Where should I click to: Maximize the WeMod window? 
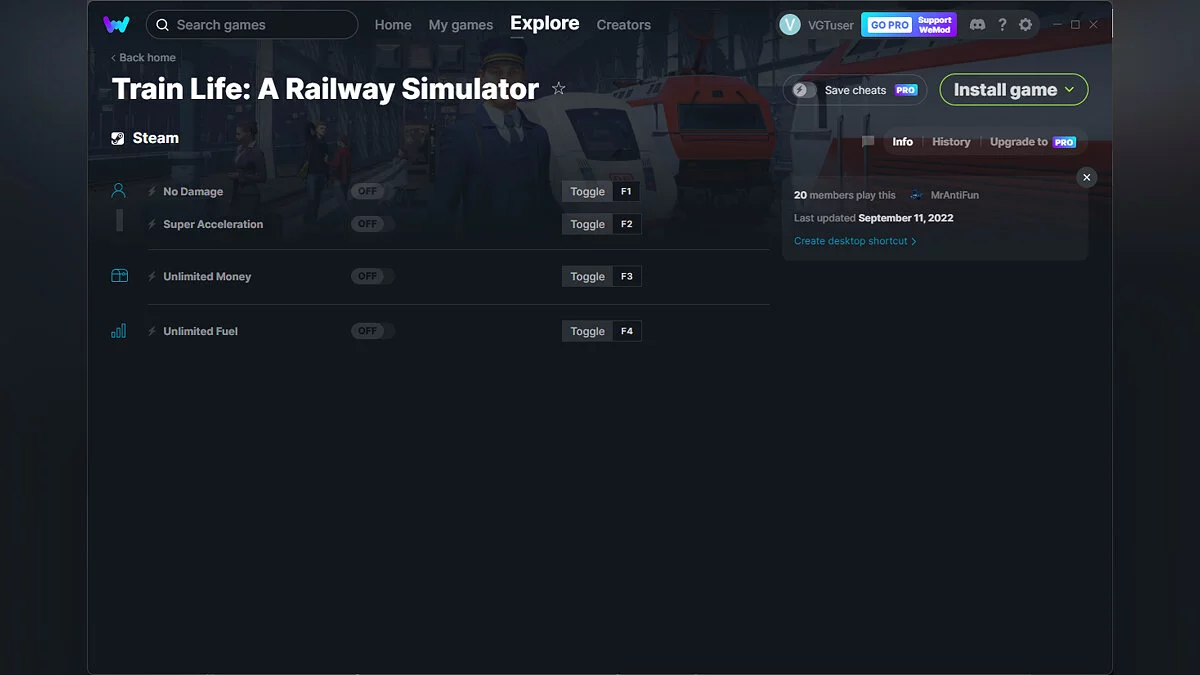pyautogui.click(x=1075, y=25)
